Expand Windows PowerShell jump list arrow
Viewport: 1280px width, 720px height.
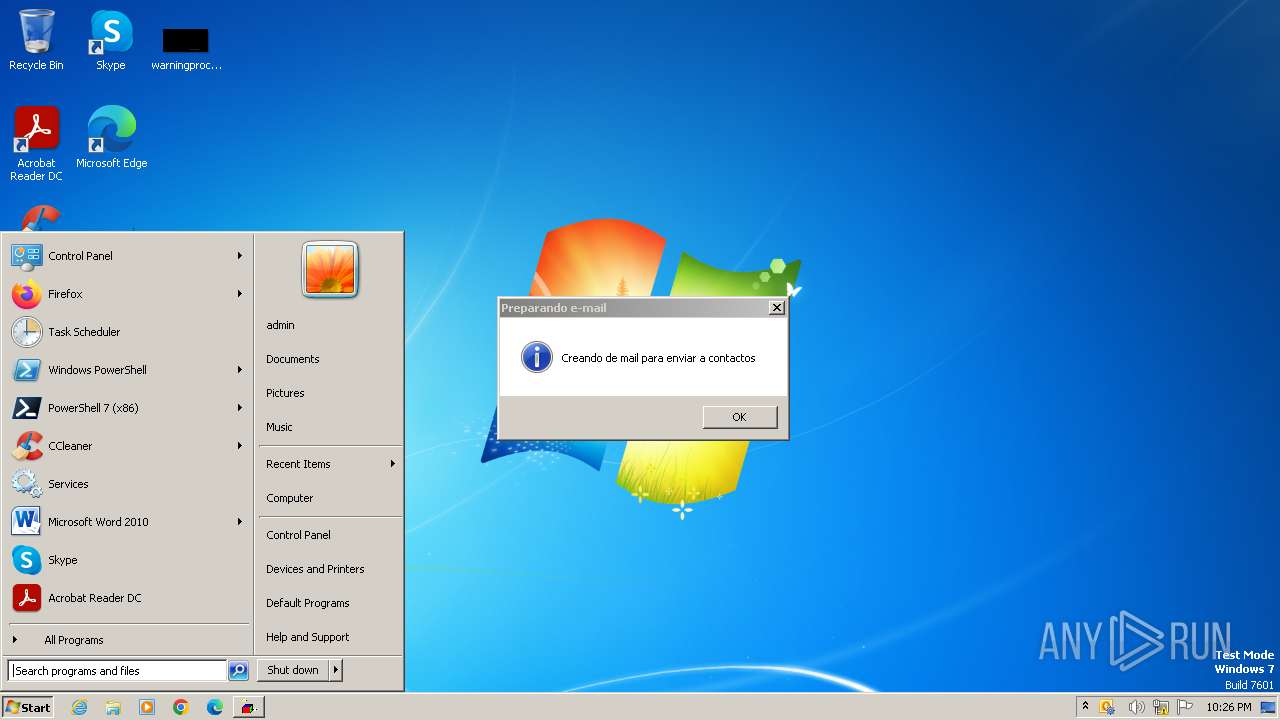[240, 370]
